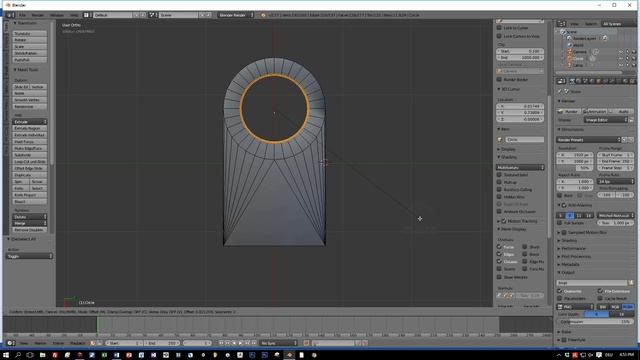The image size is (640, 360).
Task: Click the output folder browse icon
Action: tap(631, 282)
